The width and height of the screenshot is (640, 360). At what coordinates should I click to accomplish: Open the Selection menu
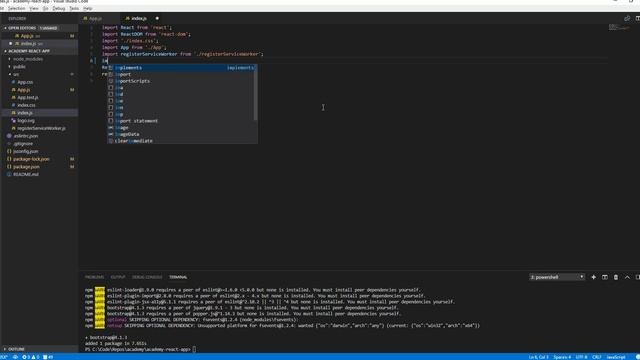pos(16,8)
